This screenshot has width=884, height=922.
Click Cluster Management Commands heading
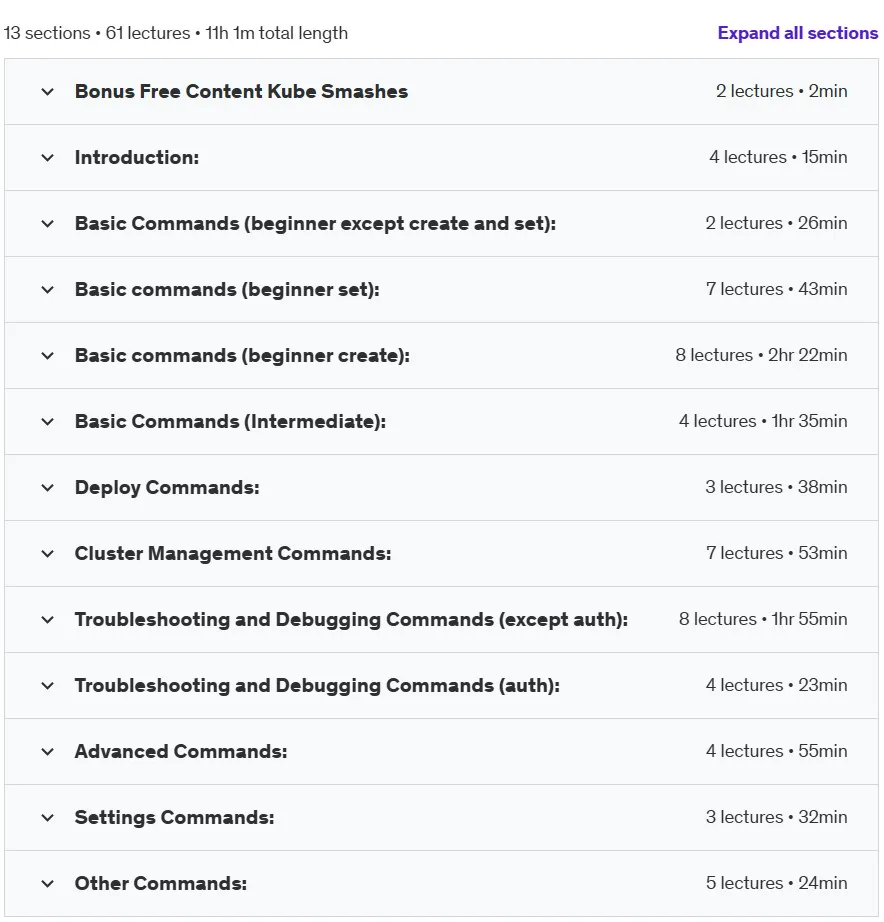(233, 553)
